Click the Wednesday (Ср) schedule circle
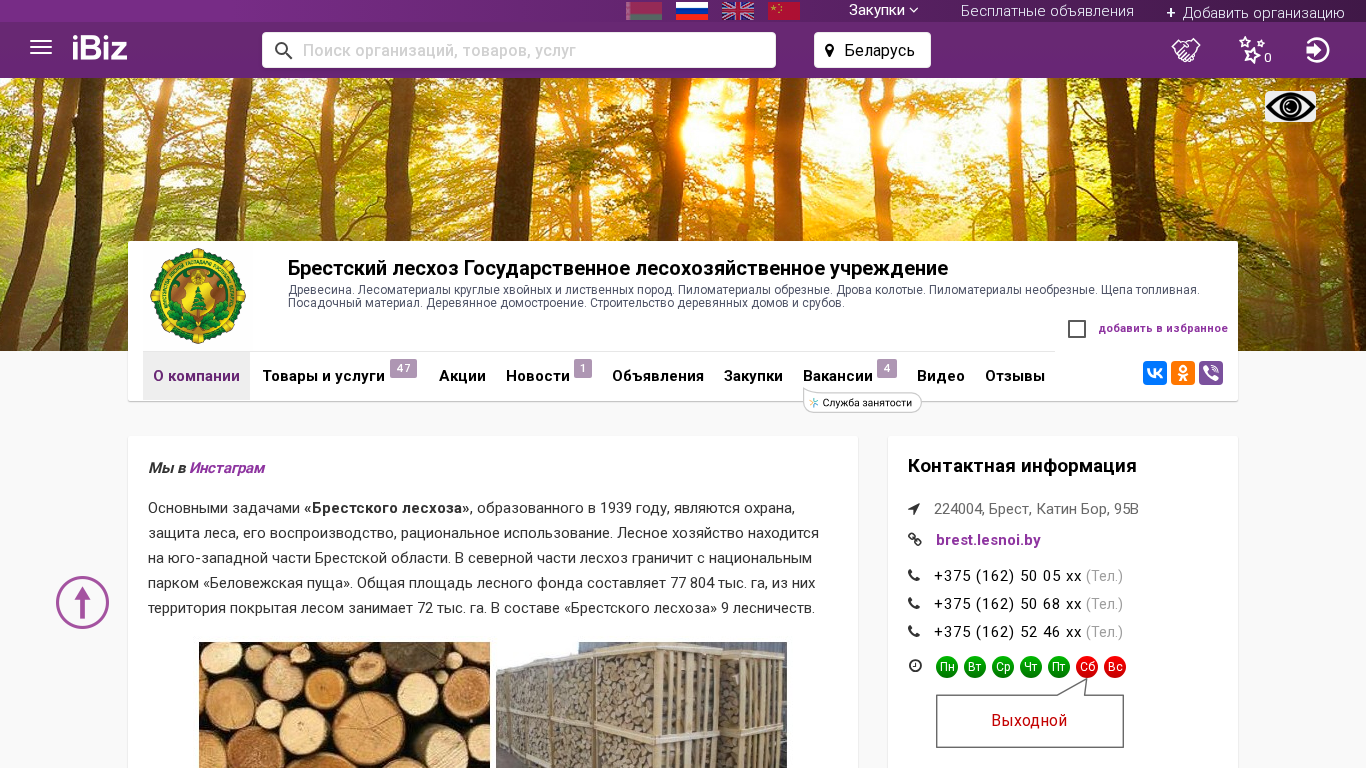The width and height of the screenshot is (1366, 768). [x=1003, y=667]
